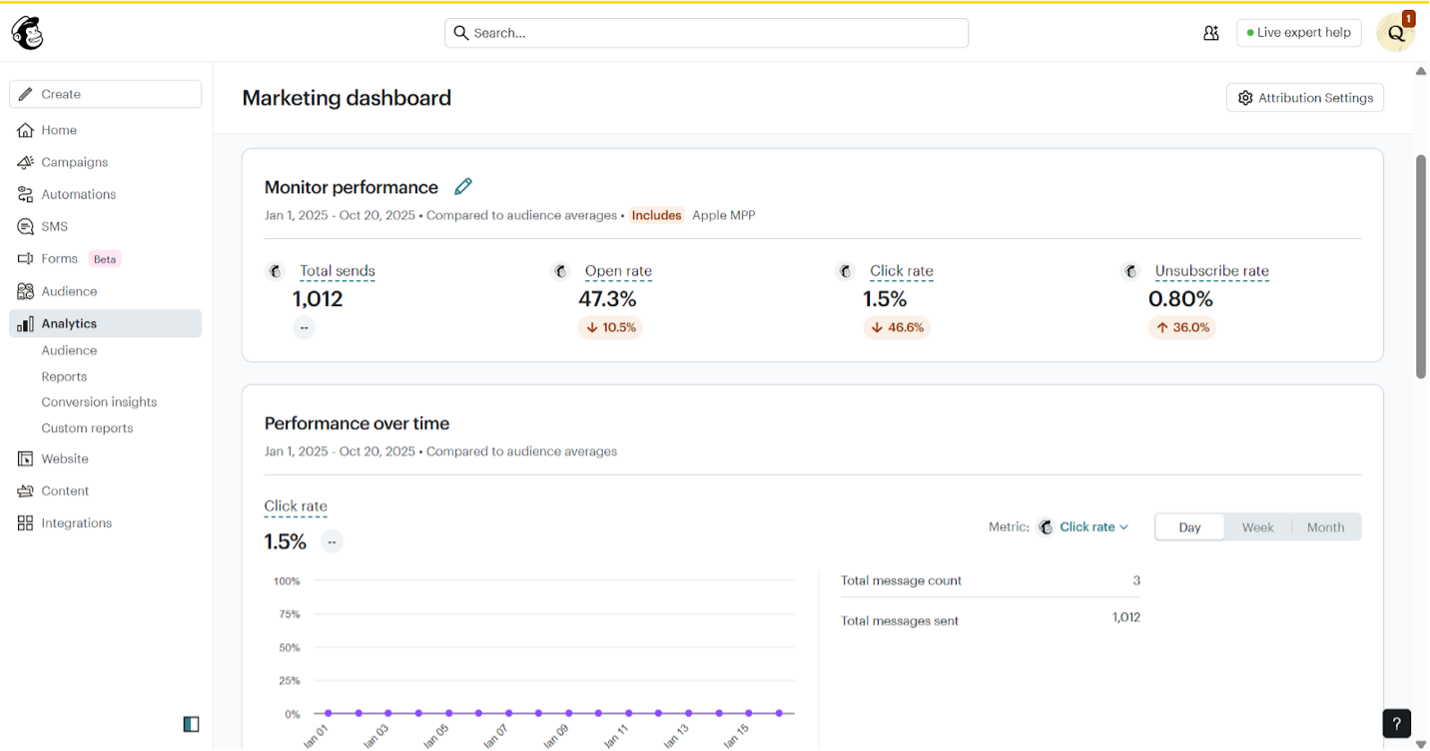The height and width of the screenshot is (751, 1430).
Task: Switch chart granularity to Week
Action: point(1258,527)
